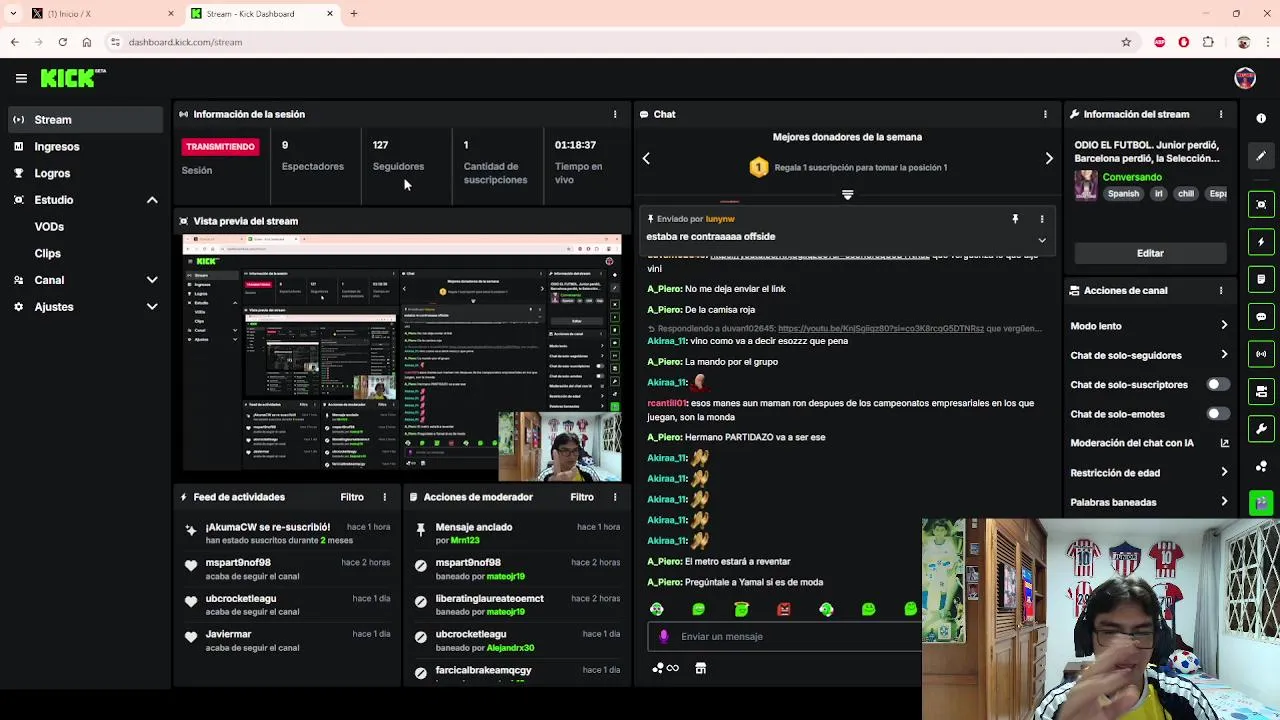Click the info icon in right rail

point(1261,118)
